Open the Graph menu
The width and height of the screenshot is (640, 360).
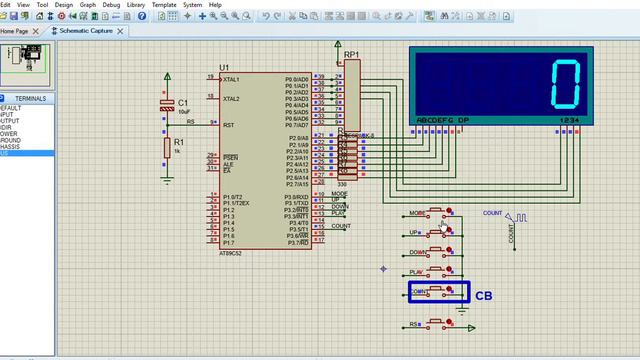pos(88,5)
